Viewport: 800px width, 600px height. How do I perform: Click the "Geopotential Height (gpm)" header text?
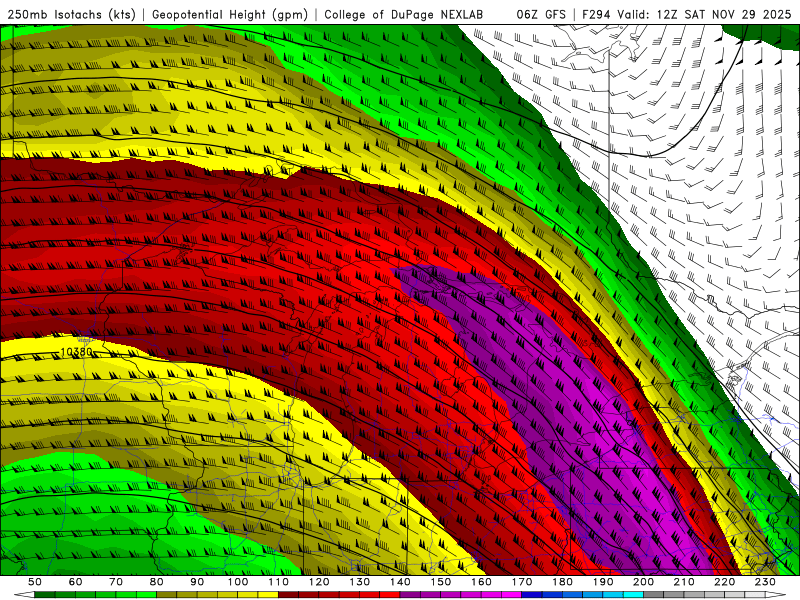click(230, 15)
